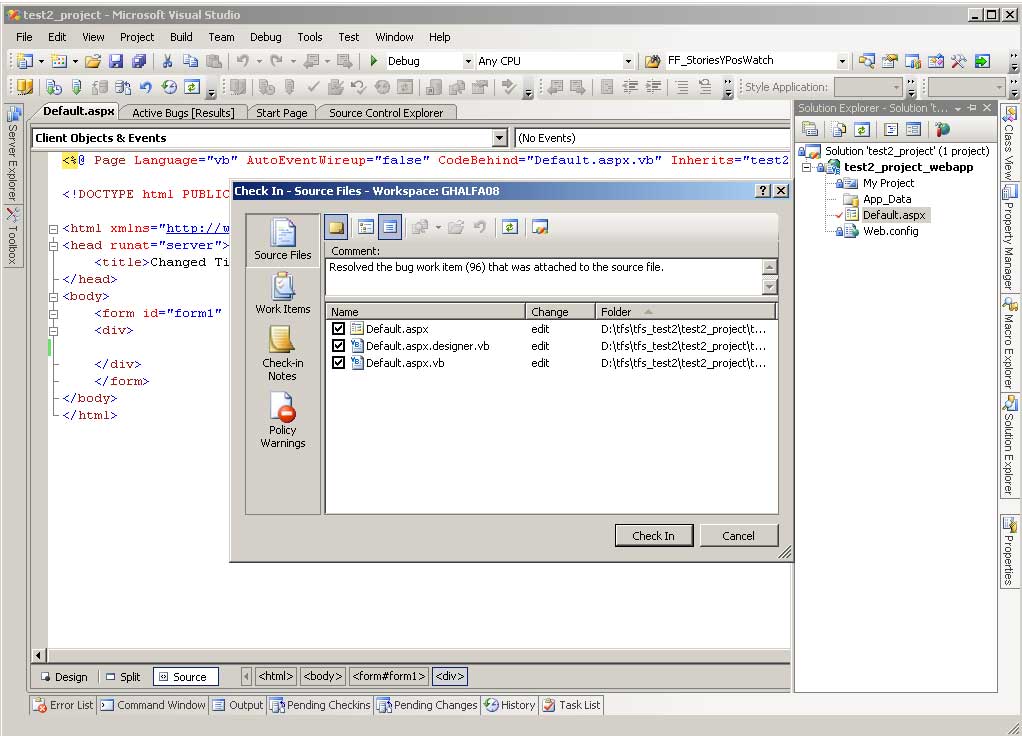Click the Save icon in main toolbar
Screen dimensions: 1022x736
tap(116, 61)
